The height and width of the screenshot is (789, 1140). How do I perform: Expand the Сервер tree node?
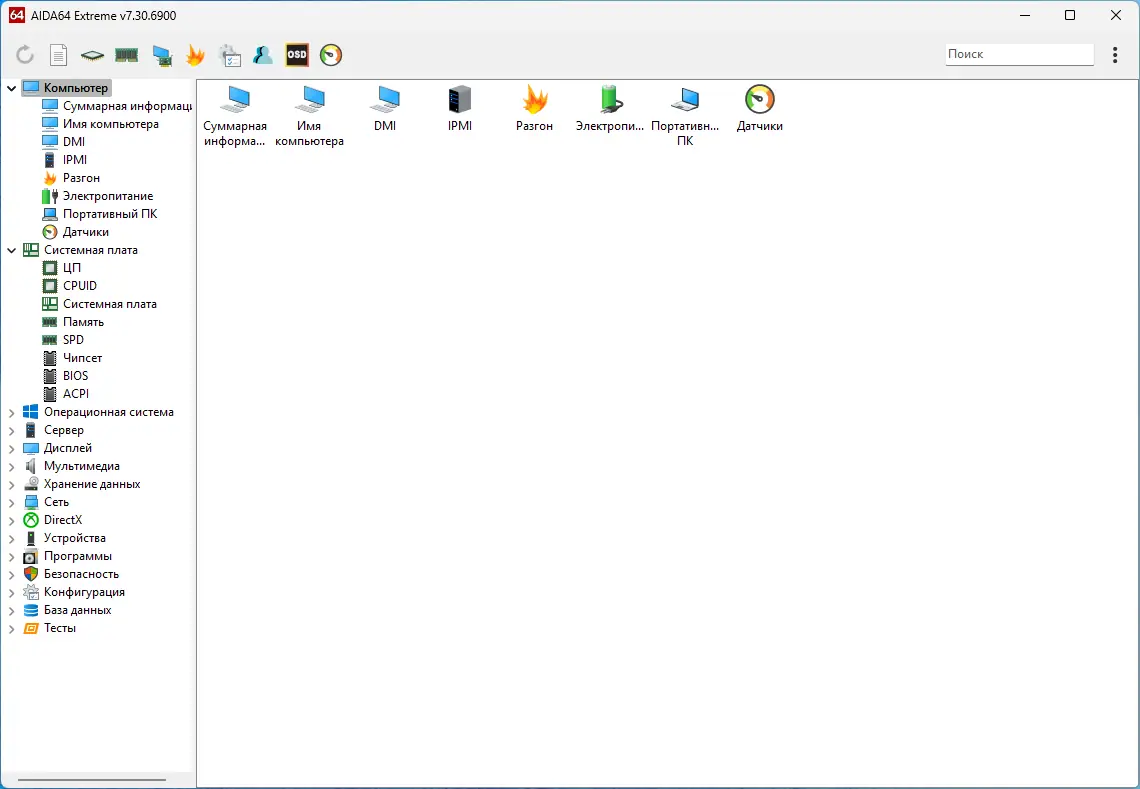12,430
